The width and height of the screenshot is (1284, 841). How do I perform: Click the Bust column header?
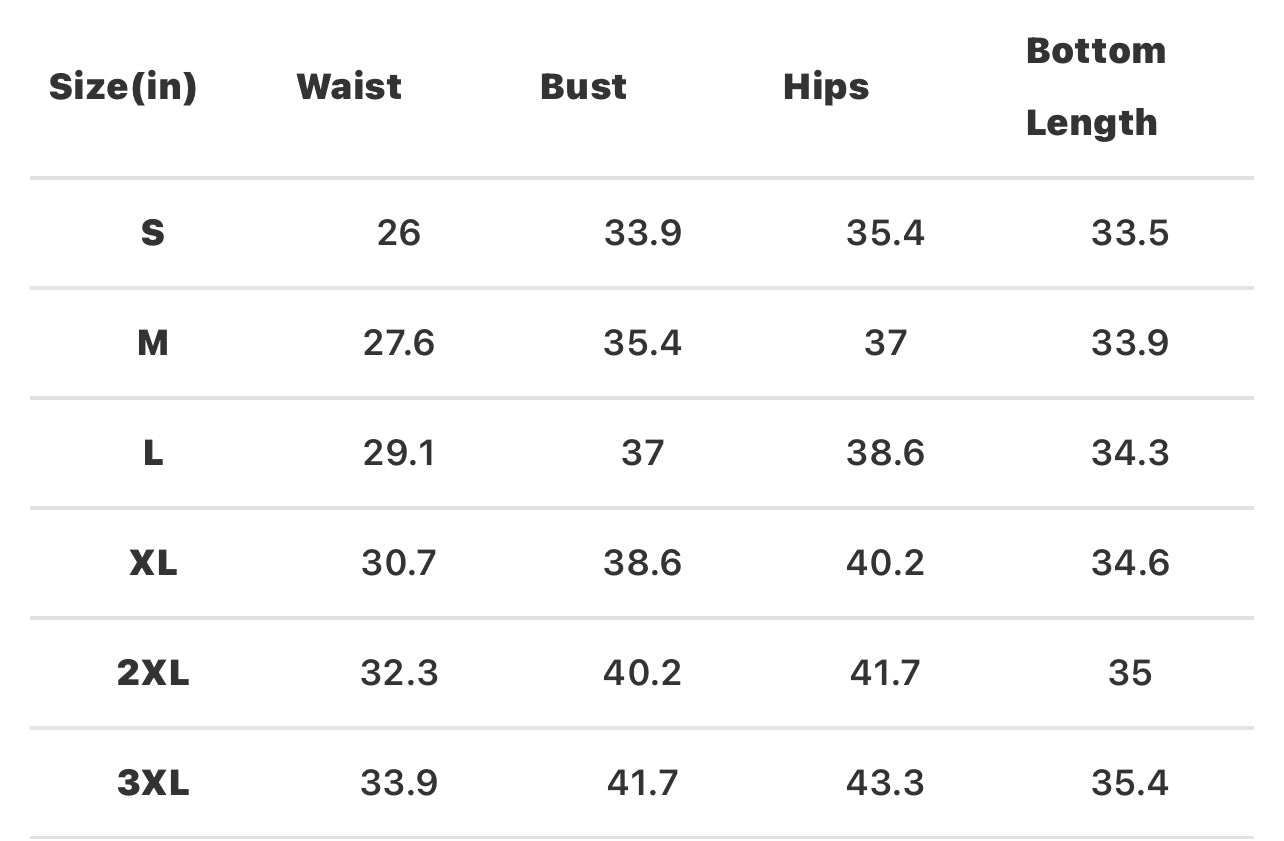tap(583, 87)
